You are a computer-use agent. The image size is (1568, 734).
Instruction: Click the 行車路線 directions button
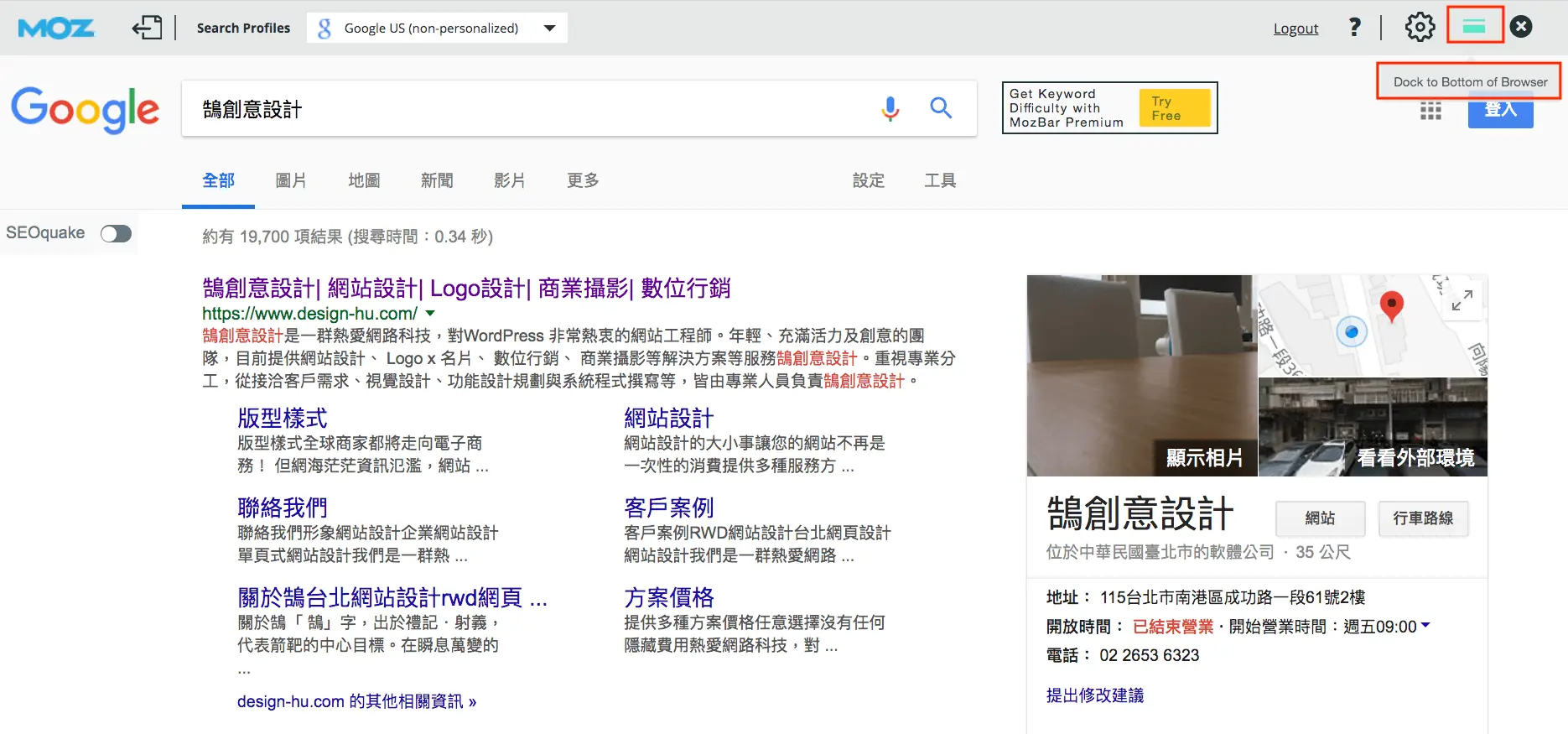click(1423, 518)
